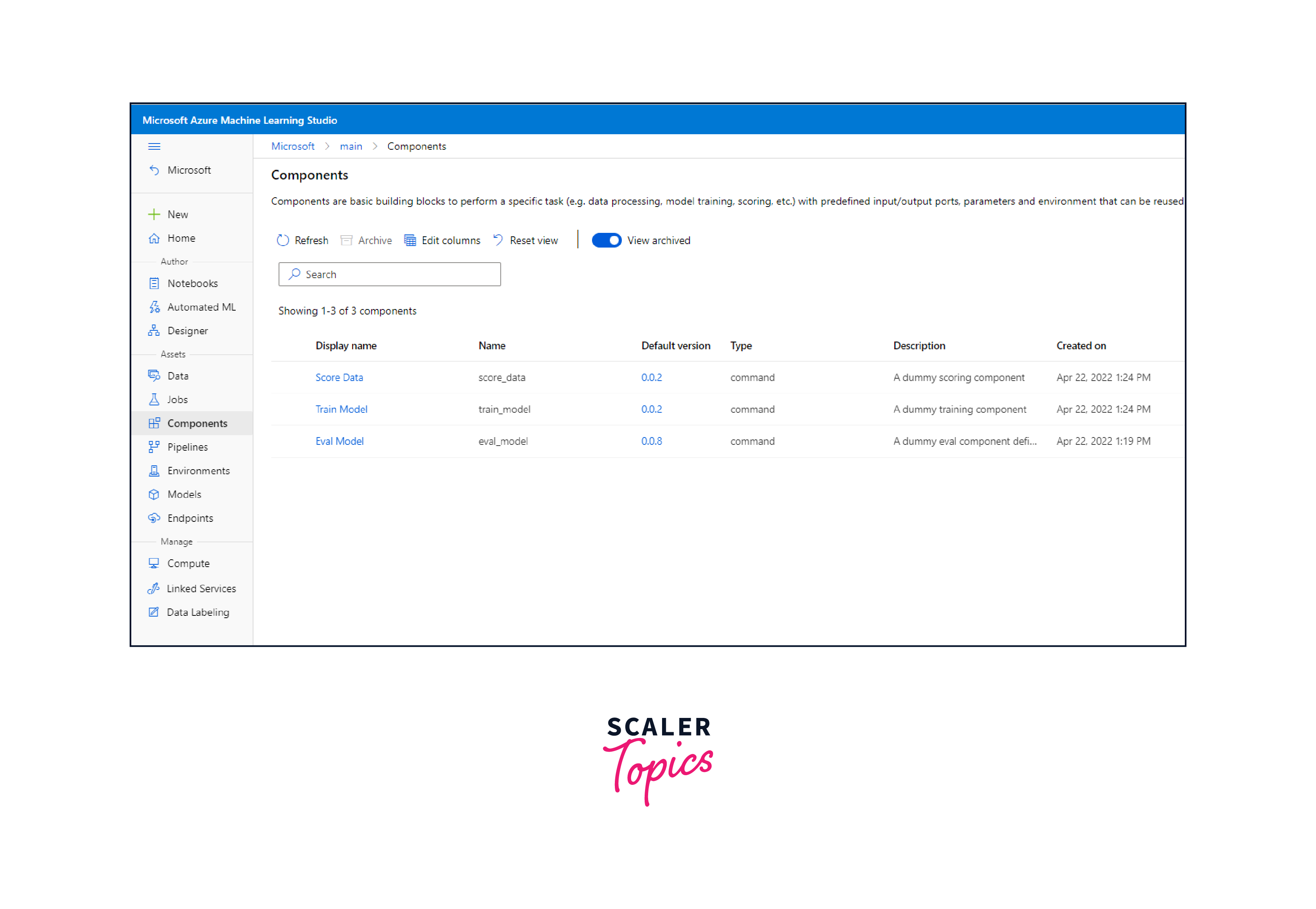The image size is (1316, 909).
Task: Click the Reset view icon
Action: pos(498,240)
